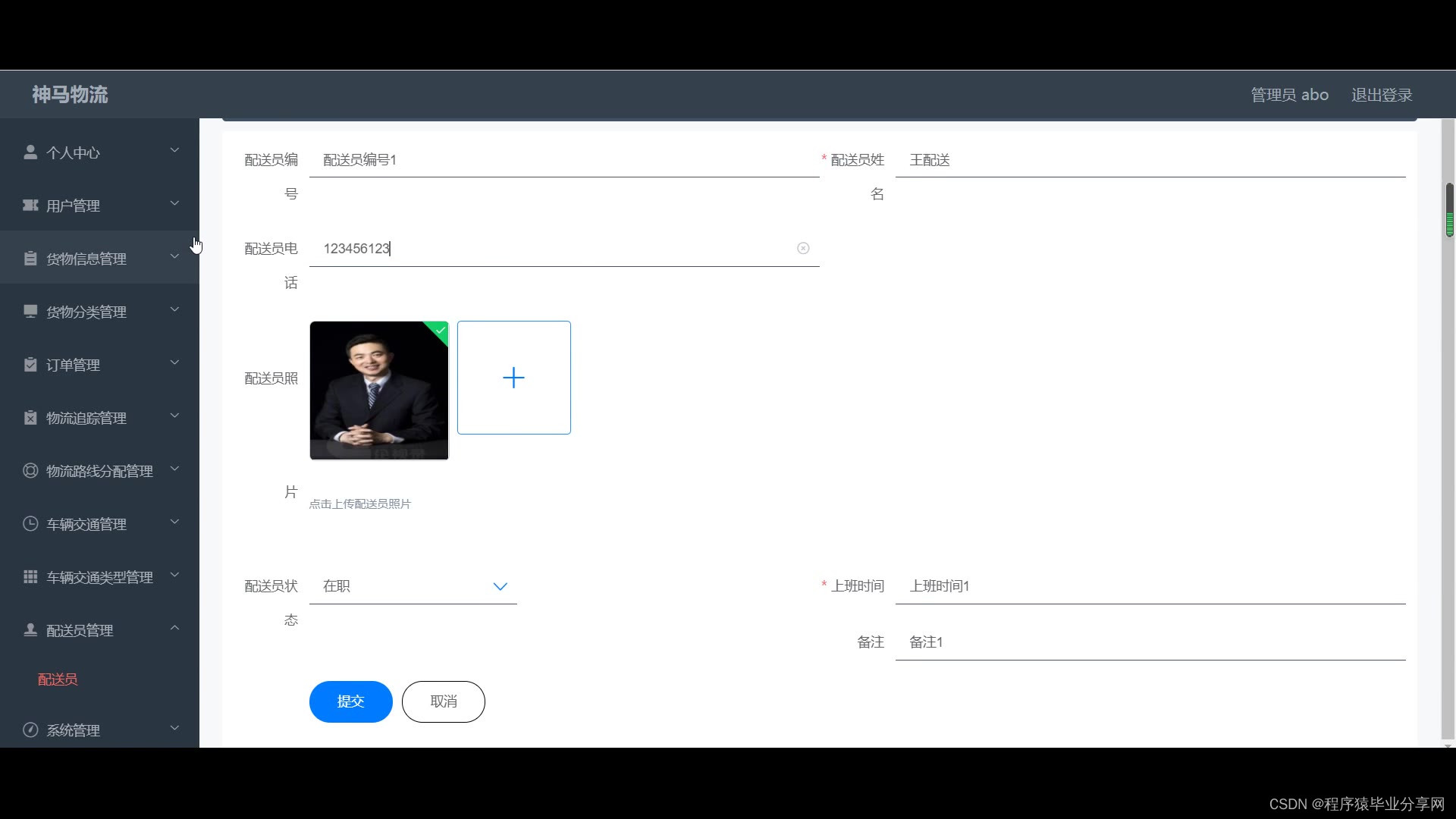Click the 车辆交通类型管理 grid icon
1456x819 pixels.
pos(30,577)
